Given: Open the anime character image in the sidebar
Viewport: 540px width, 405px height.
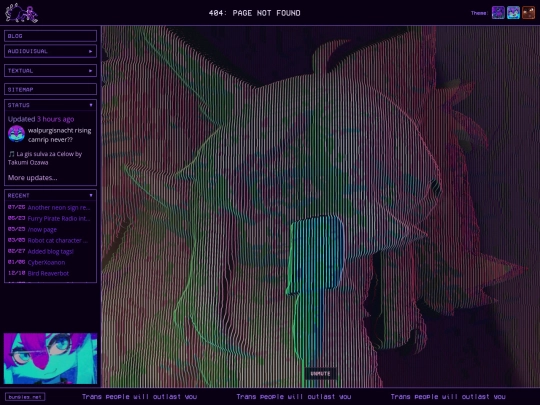Looking at the screenshot, I should click(x=50, y=358).
